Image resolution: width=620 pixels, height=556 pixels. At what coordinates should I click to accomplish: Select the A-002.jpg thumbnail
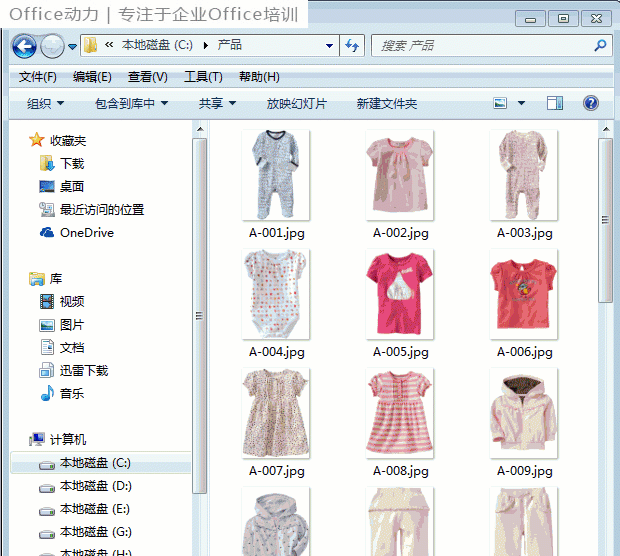tap(400, 175)
